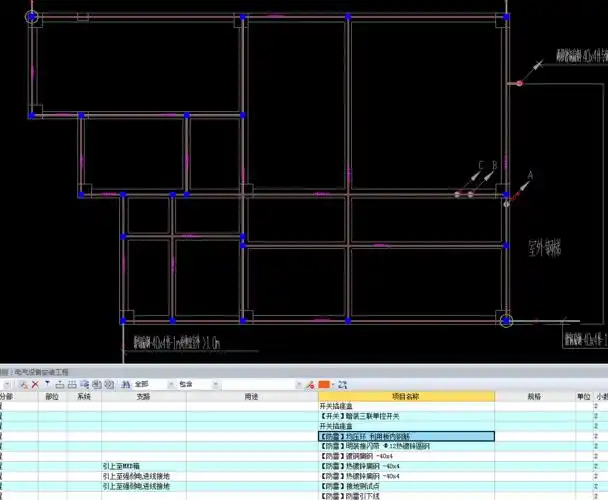The width and height of the screenshot is (608, 500).
Task: Select the 【开关】暗装三联单控开关 row
Action: click(406, 416)
